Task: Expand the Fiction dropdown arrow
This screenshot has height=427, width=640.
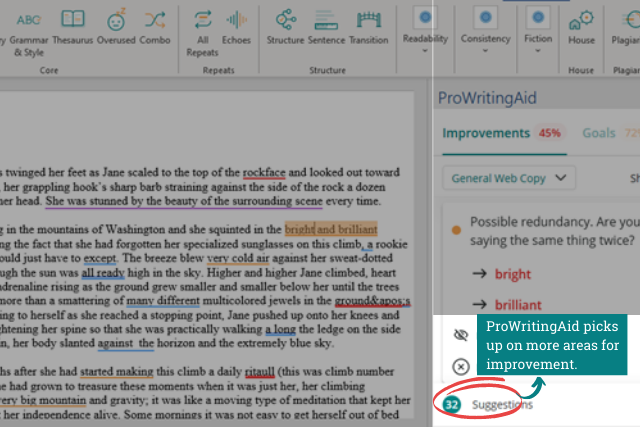Action: click(x=538, y=51)
